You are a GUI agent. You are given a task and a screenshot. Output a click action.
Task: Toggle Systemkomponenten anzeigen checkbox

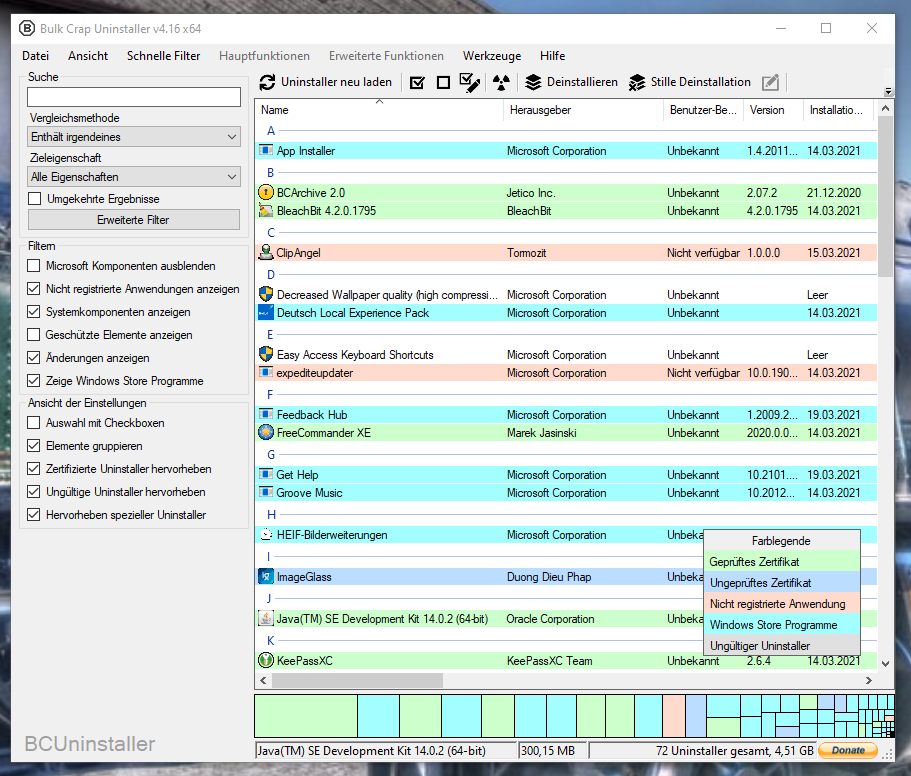[34, 312]
